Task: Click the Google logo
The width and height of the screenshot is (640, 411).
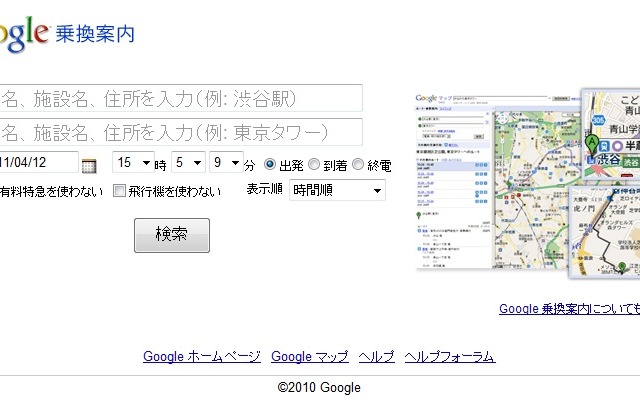Action: pyautogui.click(x=24, y=34)
